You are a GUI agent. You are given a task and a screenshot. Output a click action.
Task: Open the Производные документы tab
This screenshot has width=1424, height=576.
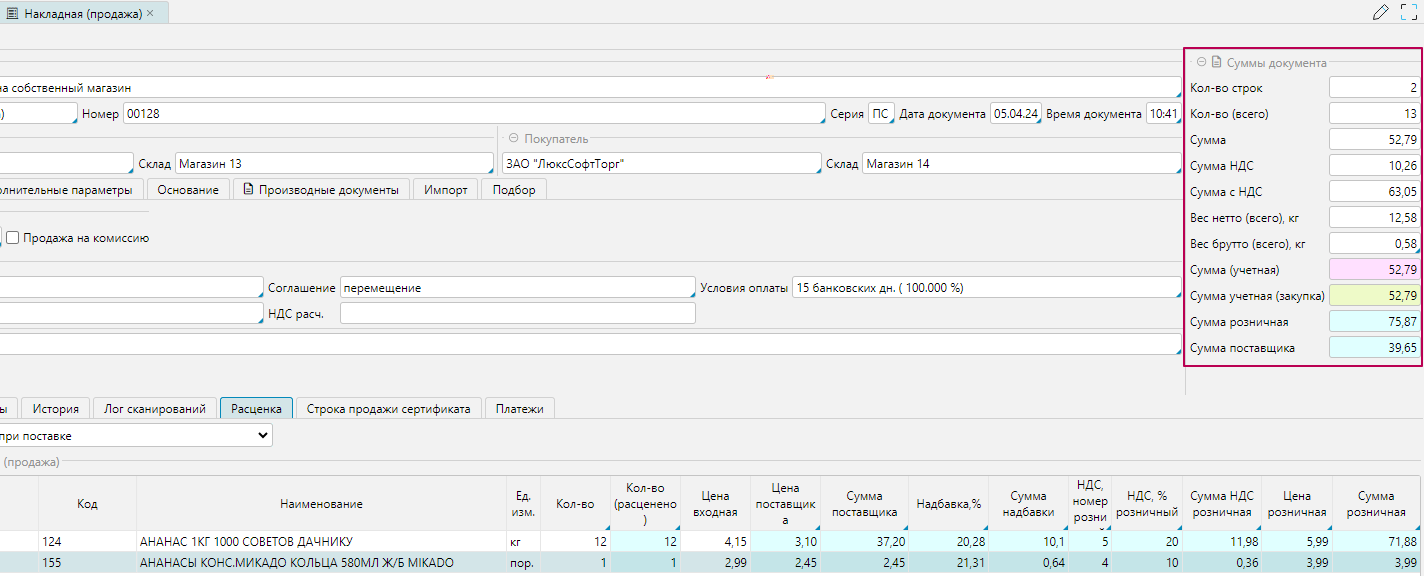coord(321,189)
